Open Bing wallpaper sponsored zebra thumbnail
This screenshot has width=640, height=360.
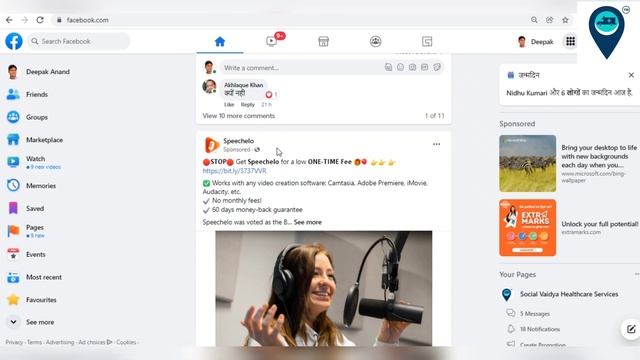(527, 163)
